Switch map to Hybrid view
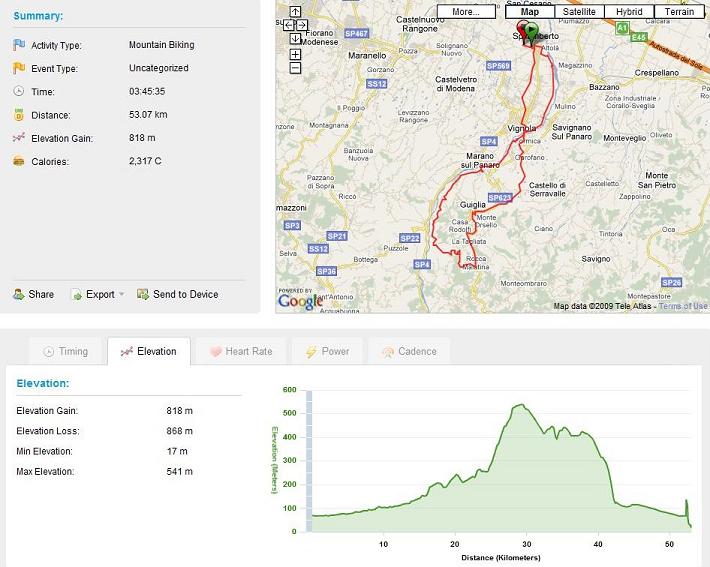The image size is (710, 567). click(x=629, y=12)
